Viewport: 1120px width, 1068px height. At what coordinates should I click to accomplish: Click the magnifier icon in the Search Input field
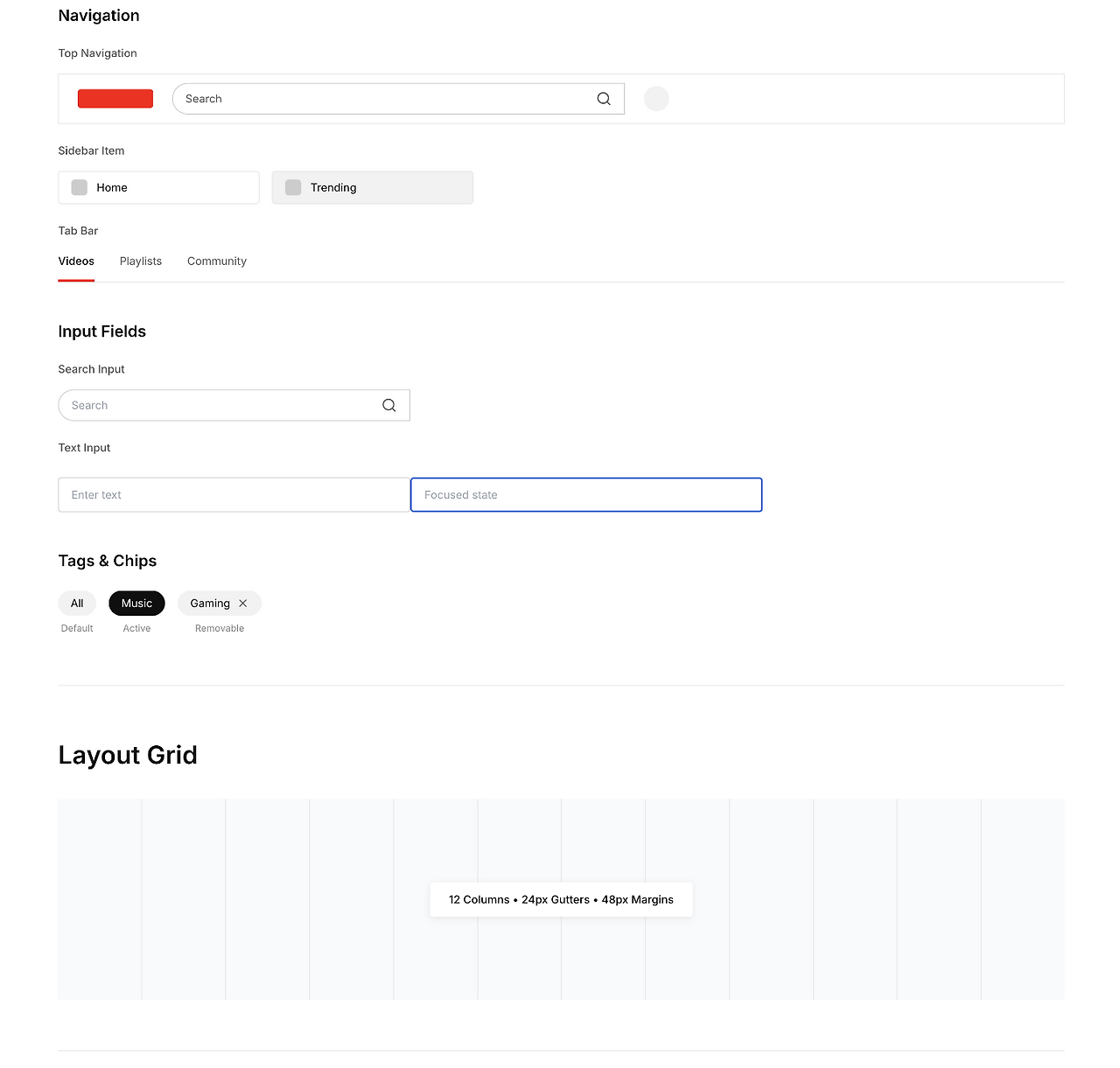389,405
